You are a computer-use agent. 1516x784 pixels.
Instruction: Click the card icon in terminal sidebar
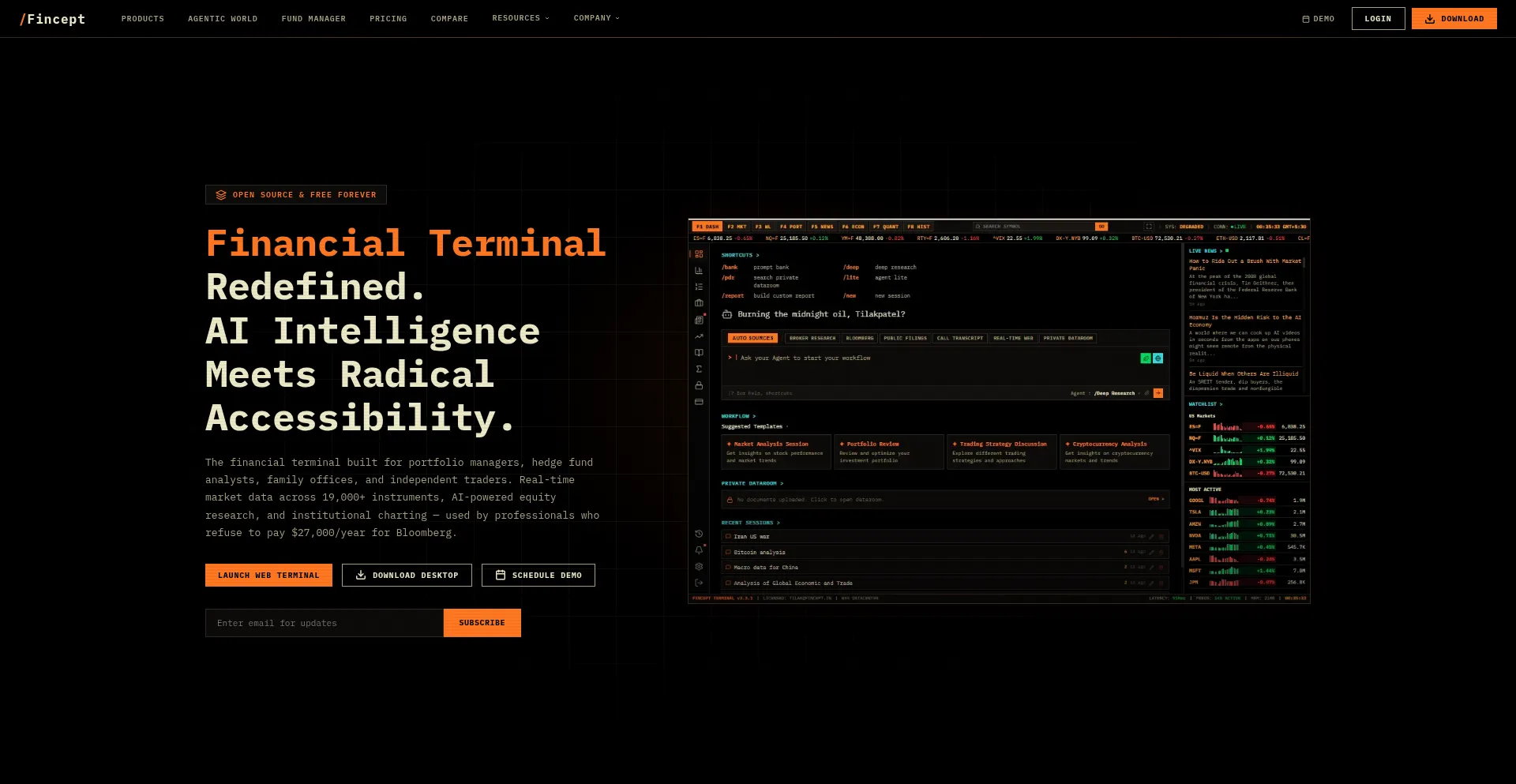(x=699, y=402)
